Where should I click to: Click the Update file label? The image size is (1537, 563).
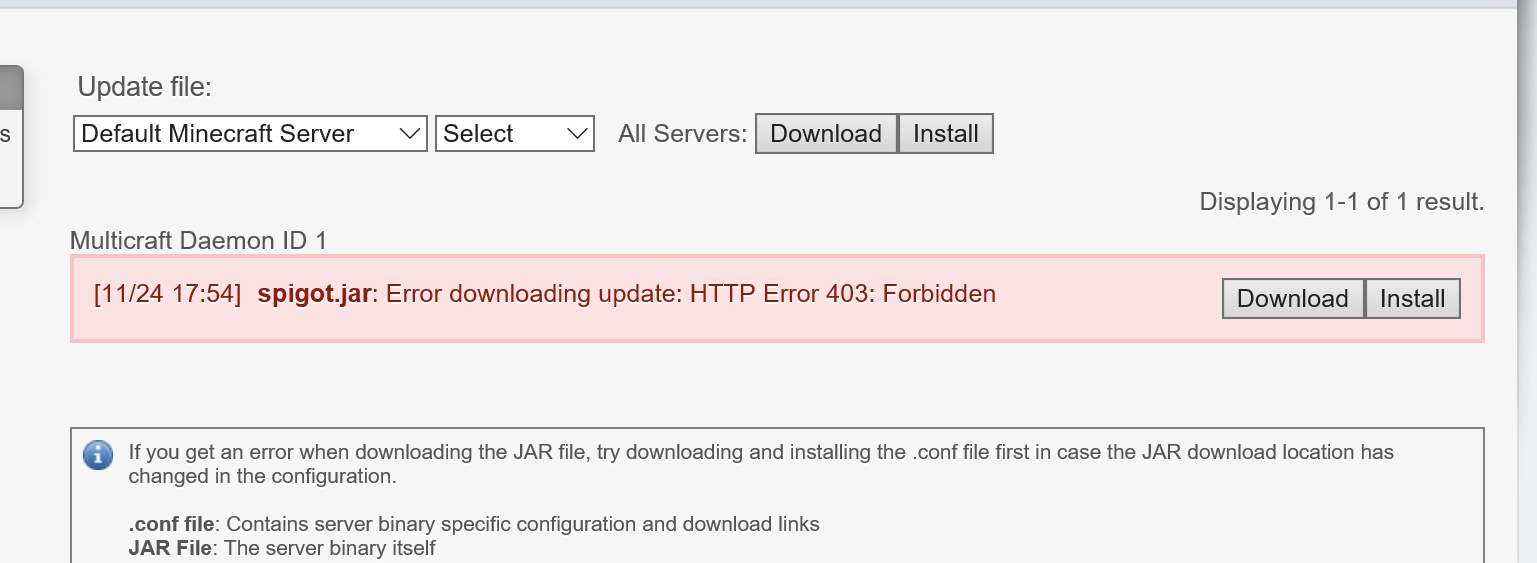(x=144, y=87)
